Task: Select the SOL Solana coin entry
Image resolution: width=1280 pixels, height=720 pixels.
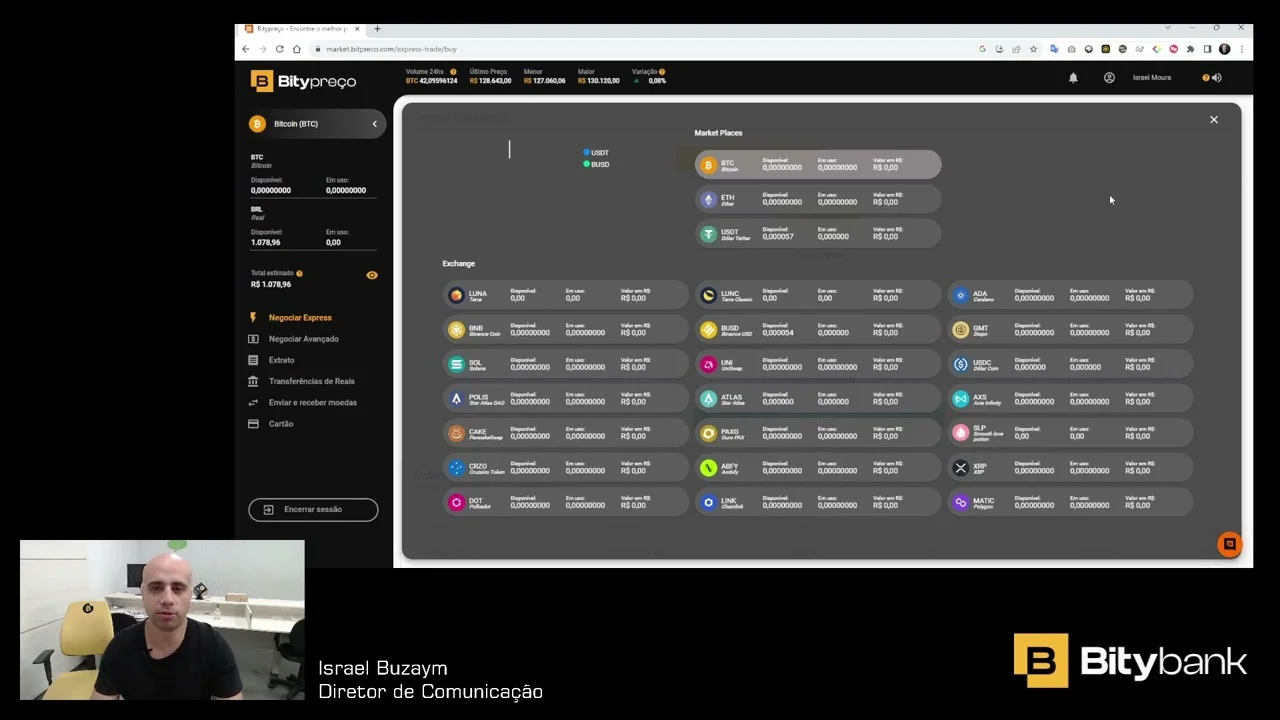Action: tap(565, 365)
